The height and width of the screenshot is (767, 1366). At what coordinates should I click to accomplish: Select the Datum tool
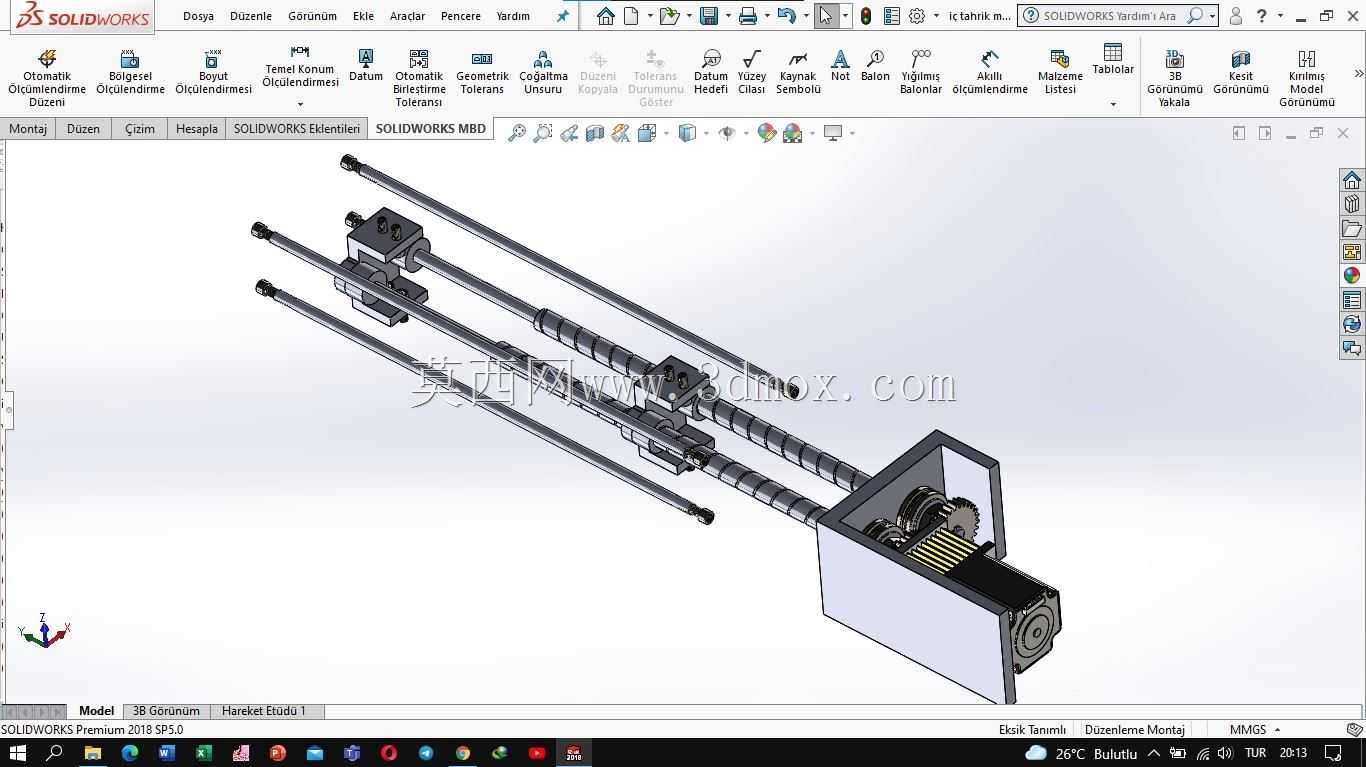pos(366,65)
